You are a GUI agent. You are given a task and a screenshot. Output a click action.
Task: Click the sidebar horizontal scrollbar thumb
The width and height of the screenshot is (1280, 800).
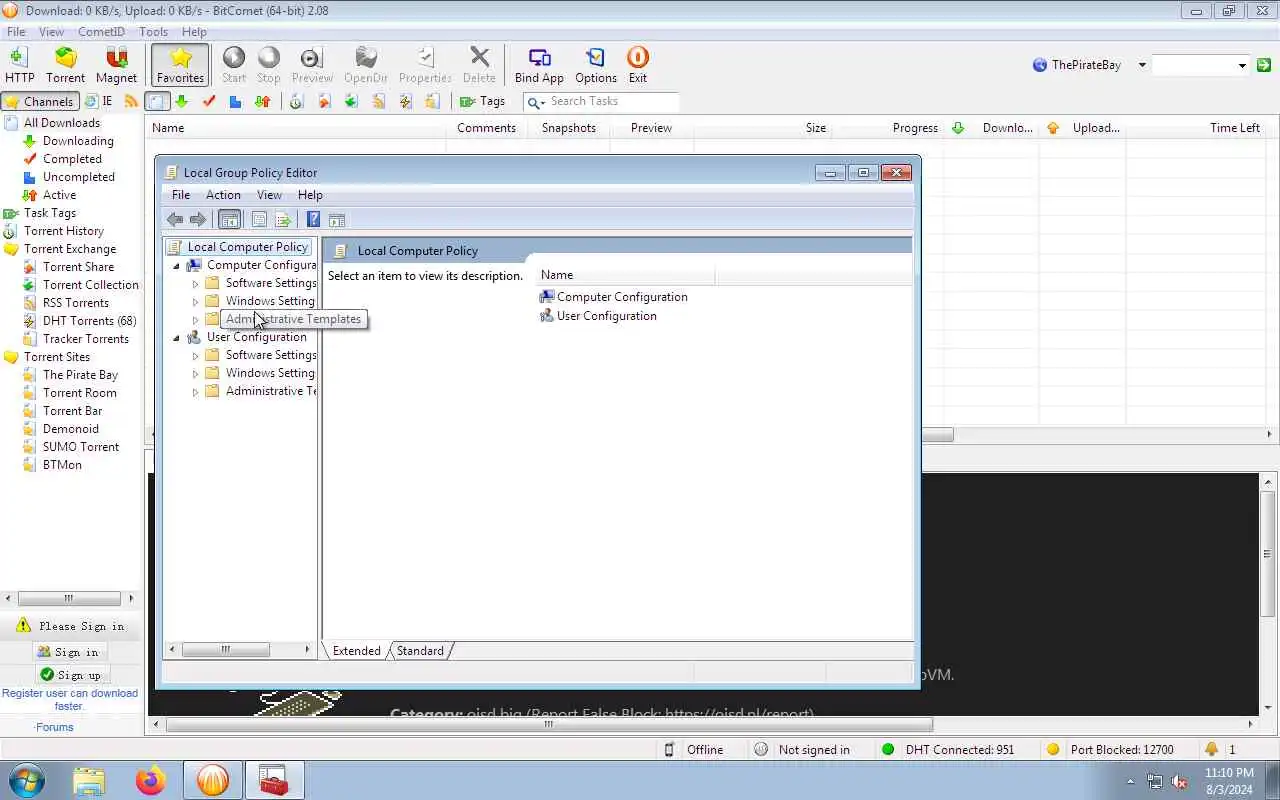[69, 598]
